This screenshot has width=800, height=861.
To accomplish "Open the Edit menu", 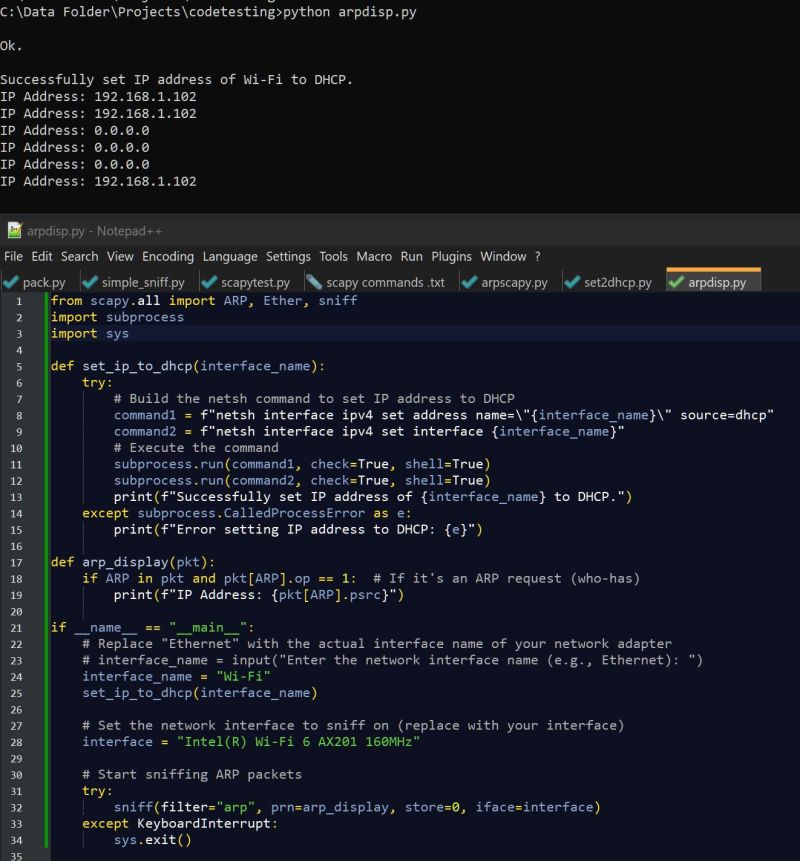I will tap(42, 256).
